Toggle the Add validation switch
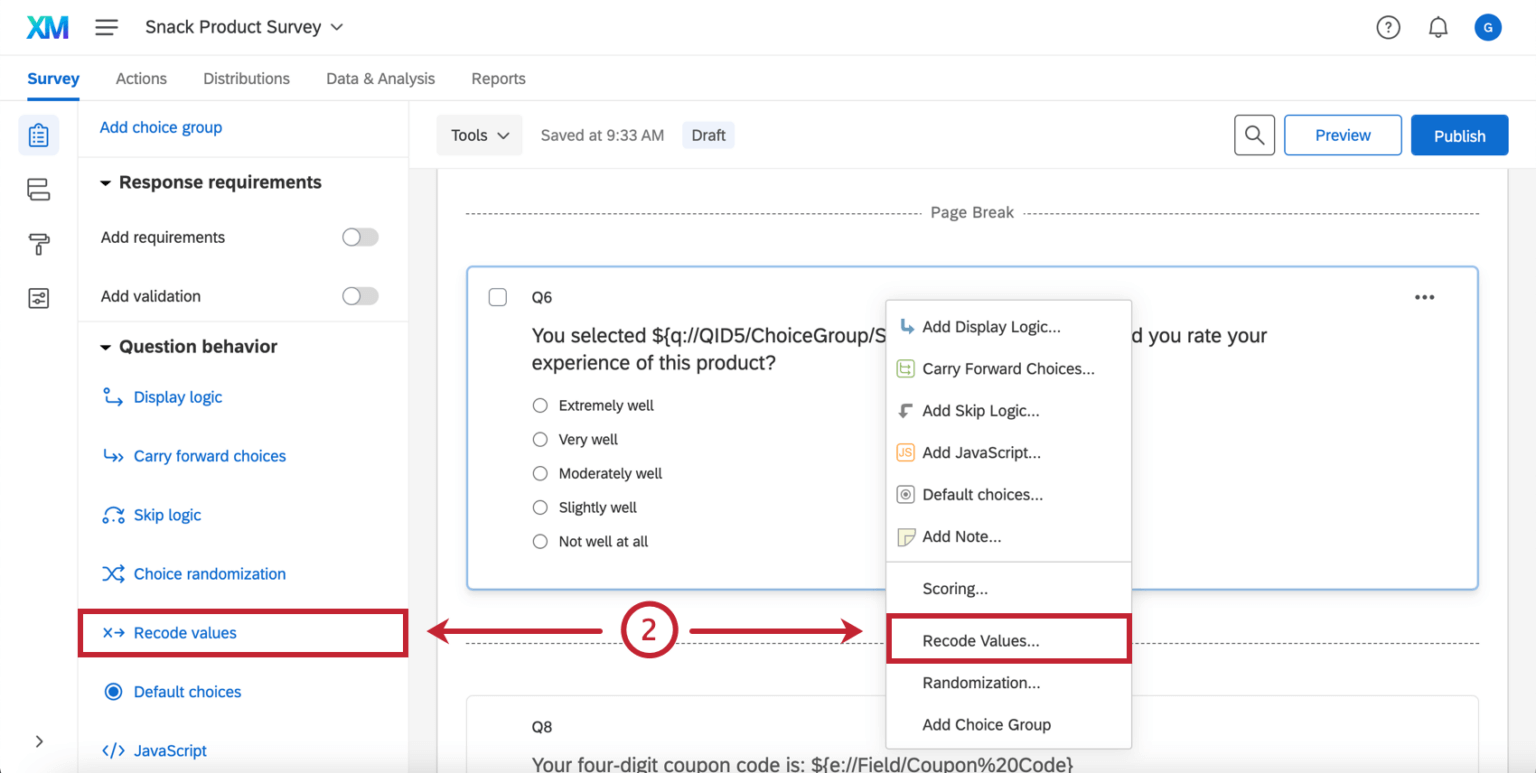The width and height of the screenshot is (1536, 773). pyautogui.click(x=360, y=296)
